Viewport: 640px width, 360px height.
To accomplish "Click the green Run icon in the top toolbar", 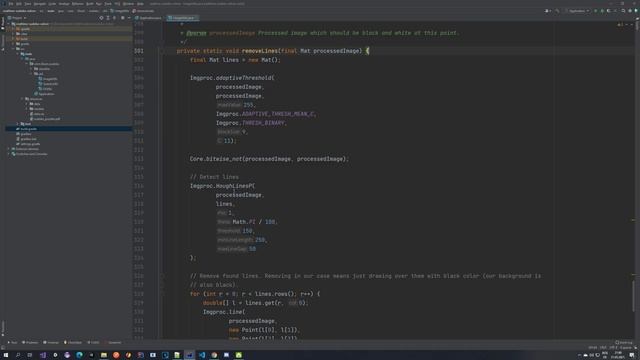I will (596, 11).
